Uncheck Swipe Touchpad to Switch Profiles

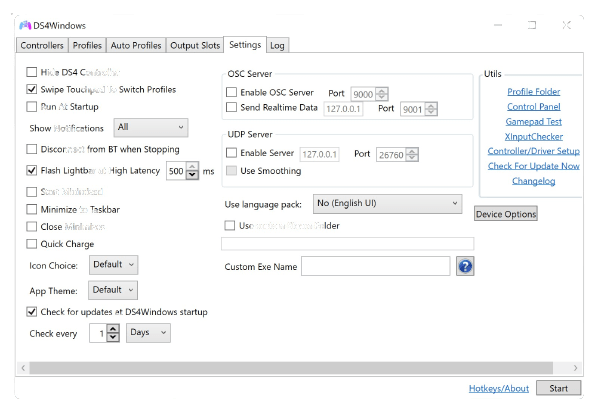(x=31, y=89)
